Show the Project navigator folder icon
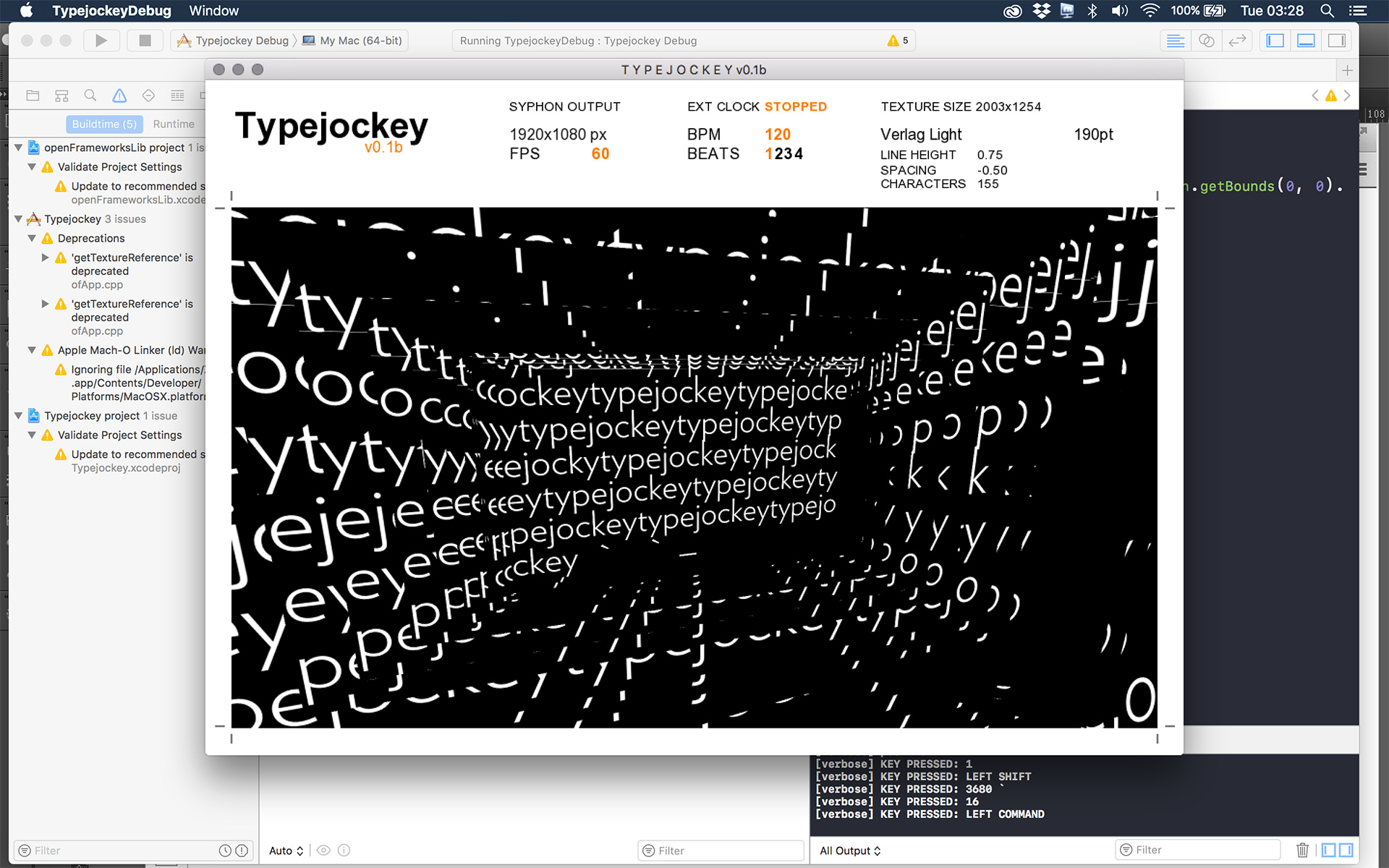 (x=33, y=95)
